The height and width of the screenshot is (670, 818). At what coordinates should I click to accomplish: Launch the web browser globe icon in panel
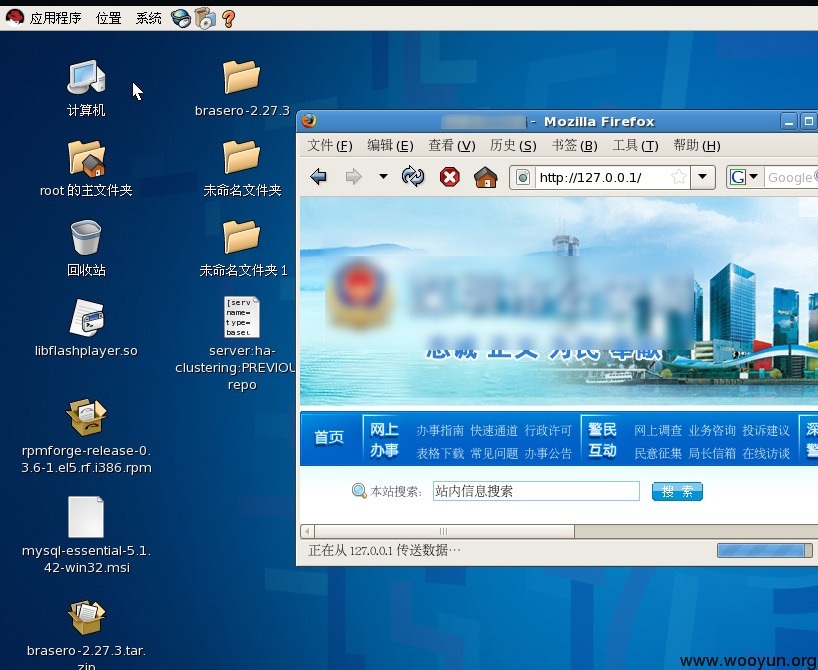click(x=181, y=18)
